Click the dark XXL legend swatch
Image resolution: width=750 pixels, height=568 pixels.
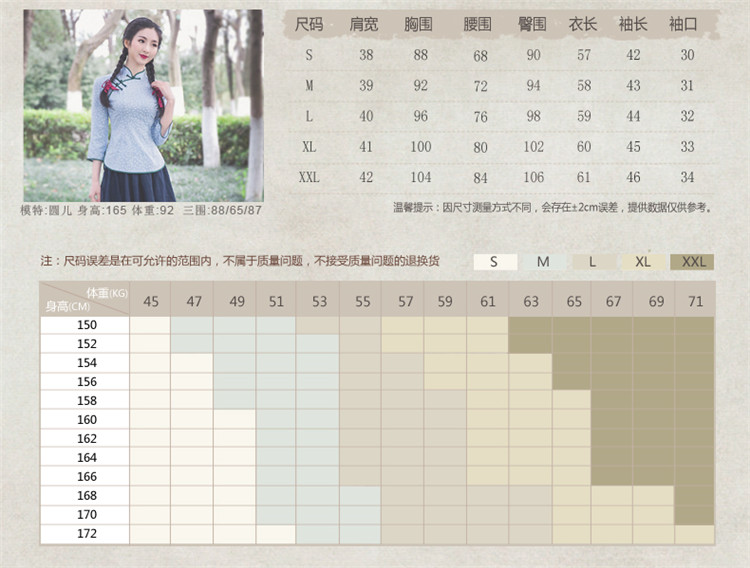click(x=693, y=262)
